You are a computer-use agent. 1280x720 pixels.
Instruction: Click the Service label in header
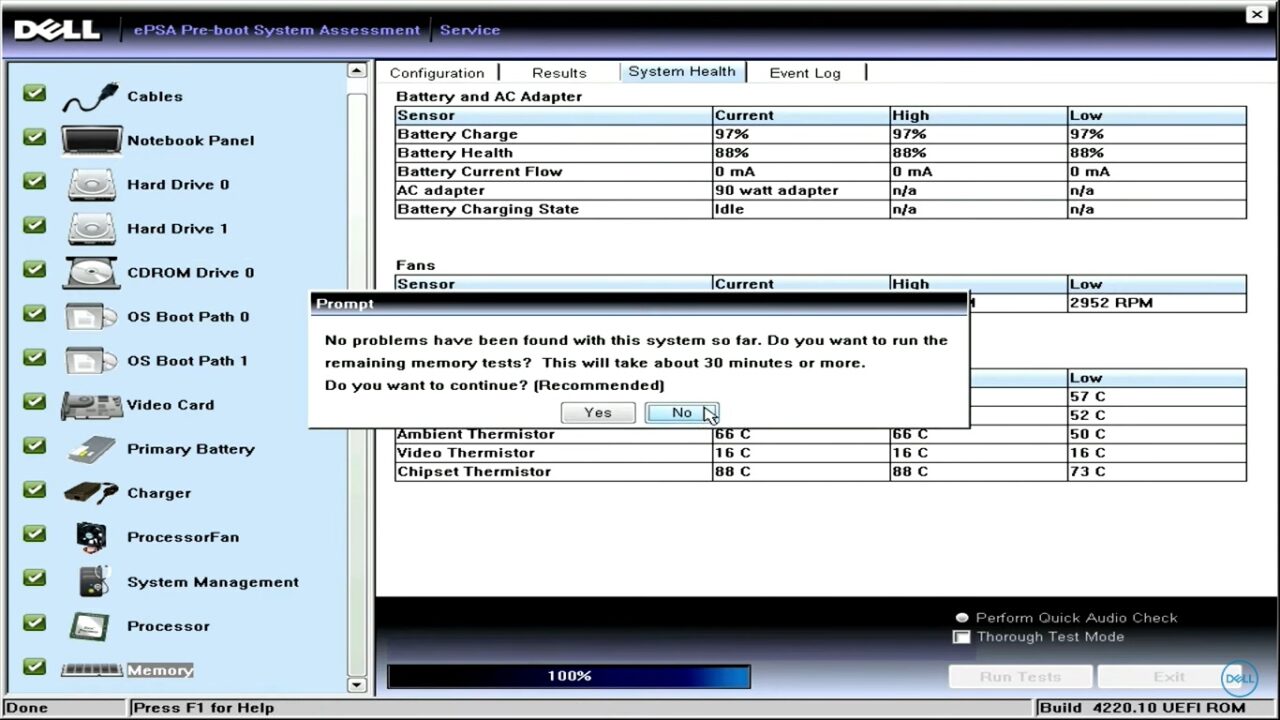[x=470, y=30]
